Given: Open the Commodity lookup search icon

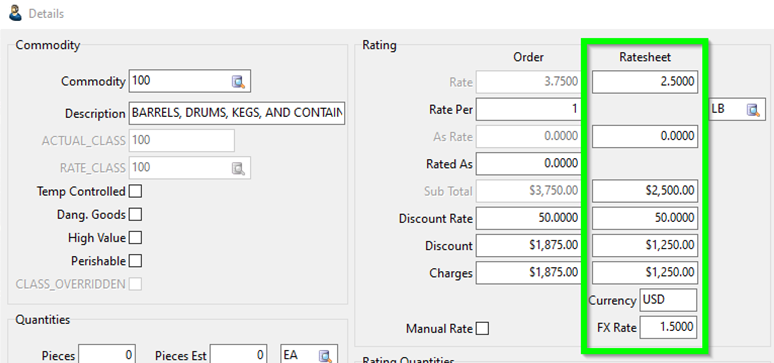Looking at the screenshot, I should pos(239,81).
